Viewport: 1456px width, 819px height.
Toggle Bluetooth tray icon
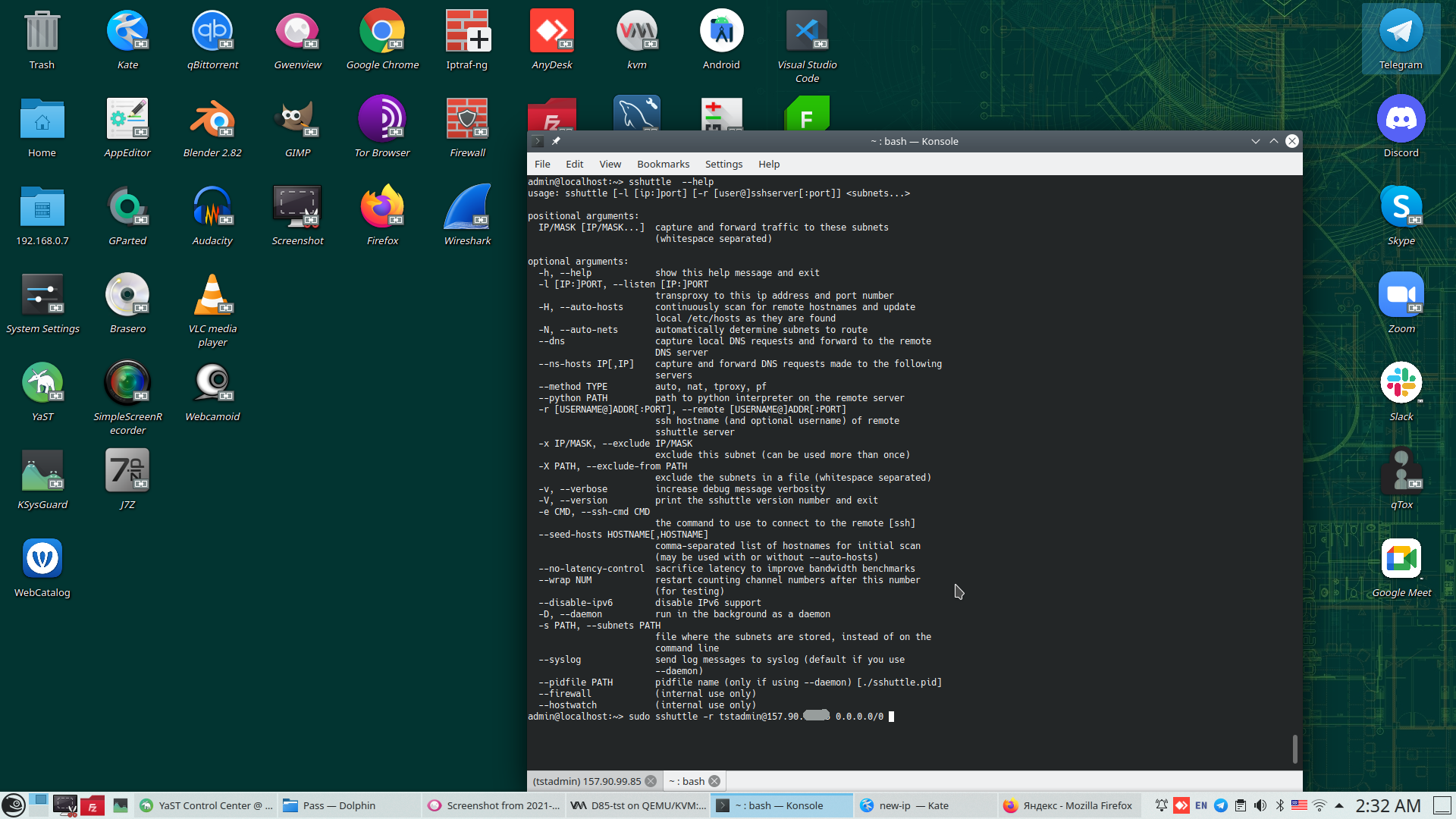(1279, 805)
